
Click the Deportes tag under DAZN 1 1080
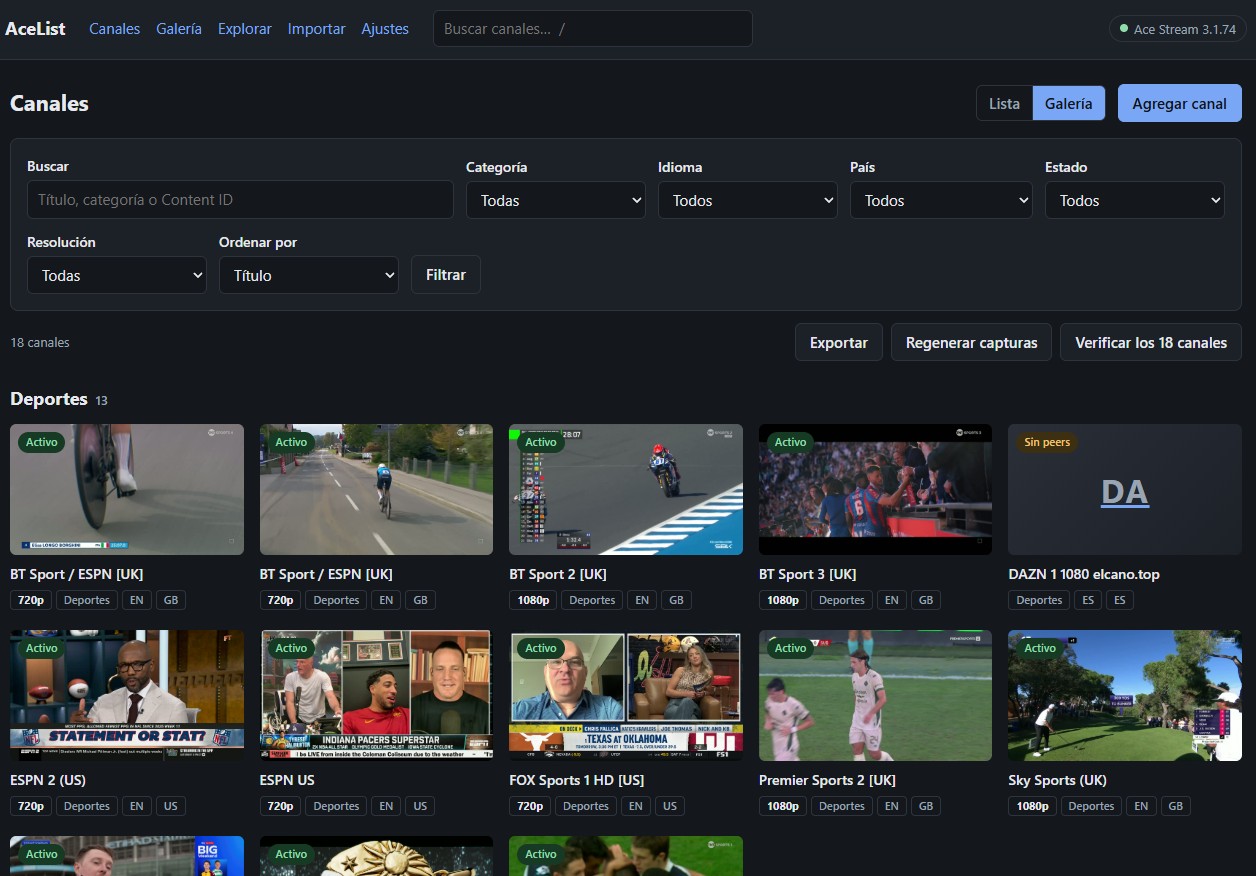1039,600
